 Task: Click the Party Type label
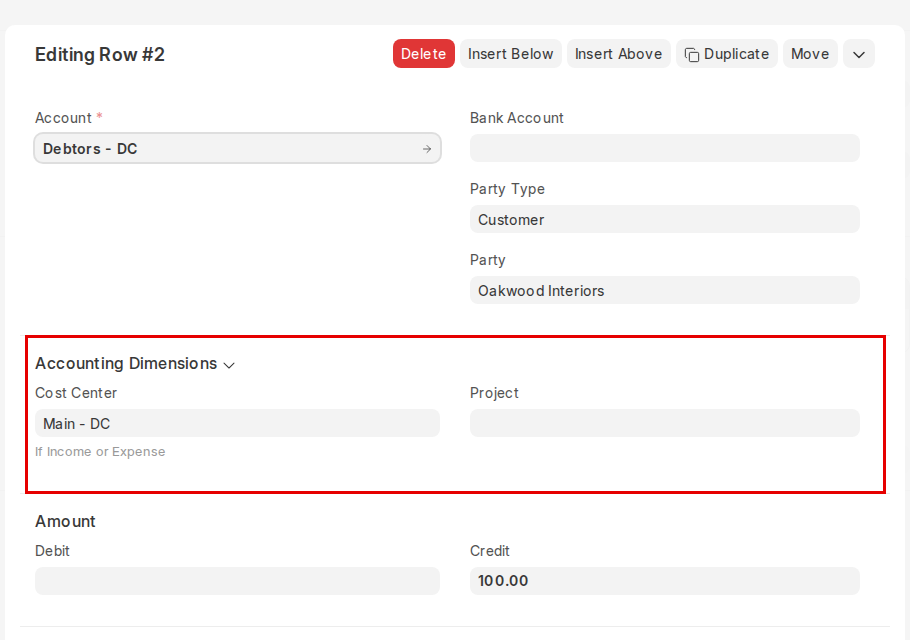pyautogui.click(x=507, y=189)
